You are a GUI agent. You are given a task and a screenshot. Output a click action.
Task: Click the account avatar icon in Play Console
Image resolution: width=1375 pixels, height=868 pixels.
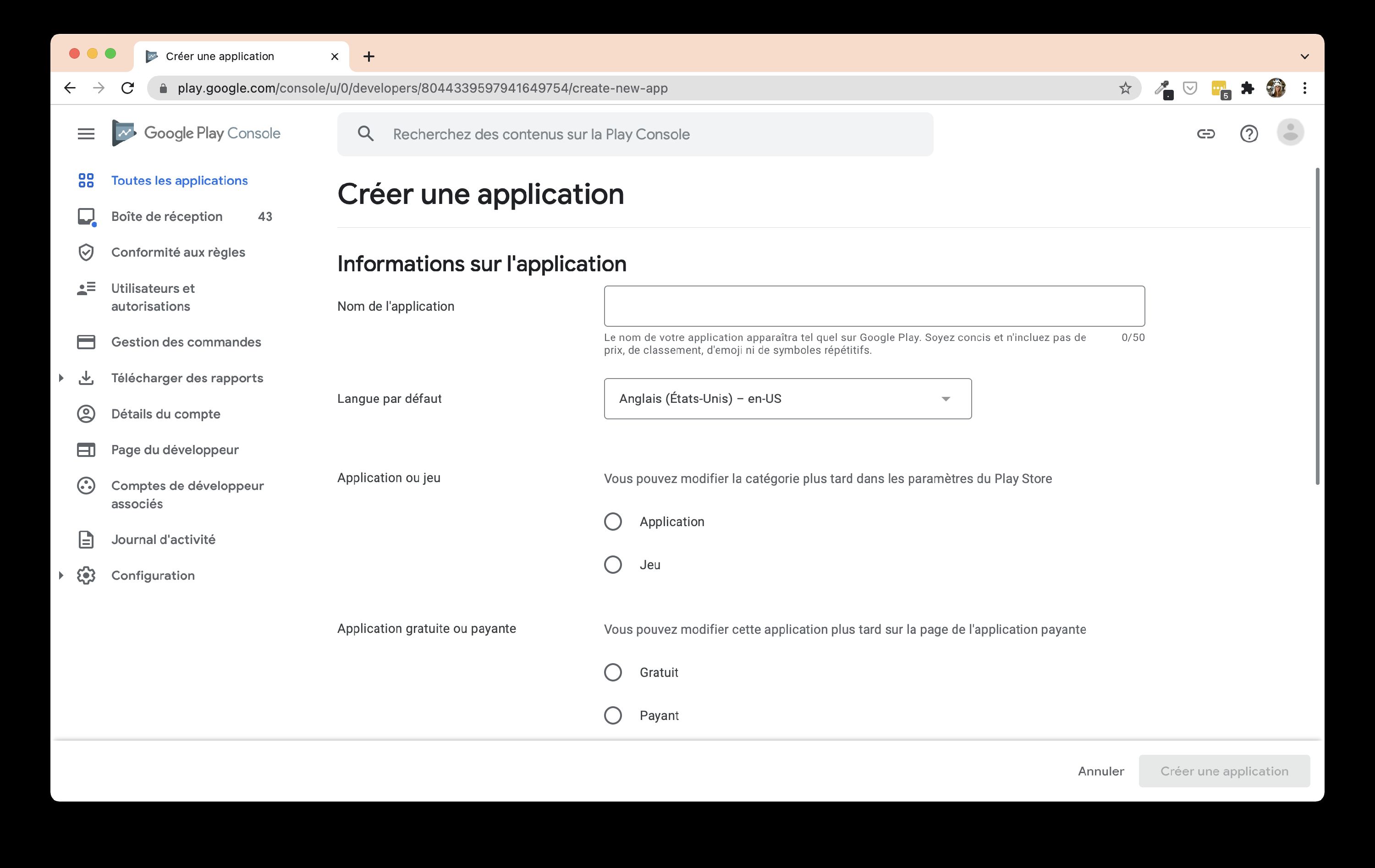pyautogui.click(x=1290, y=133)
